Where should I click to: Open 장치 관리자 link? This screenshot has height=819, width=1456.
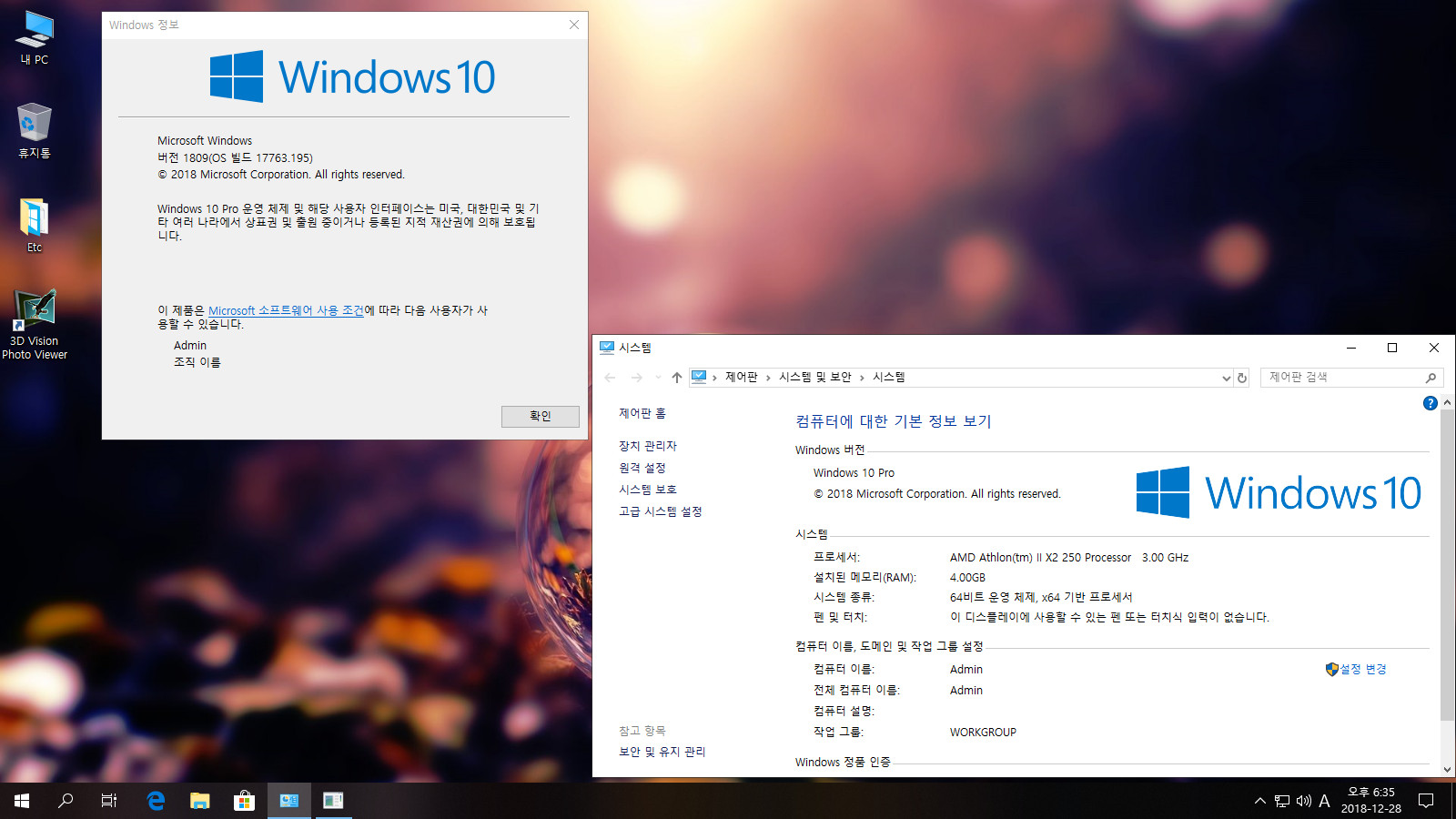point(648,446)
